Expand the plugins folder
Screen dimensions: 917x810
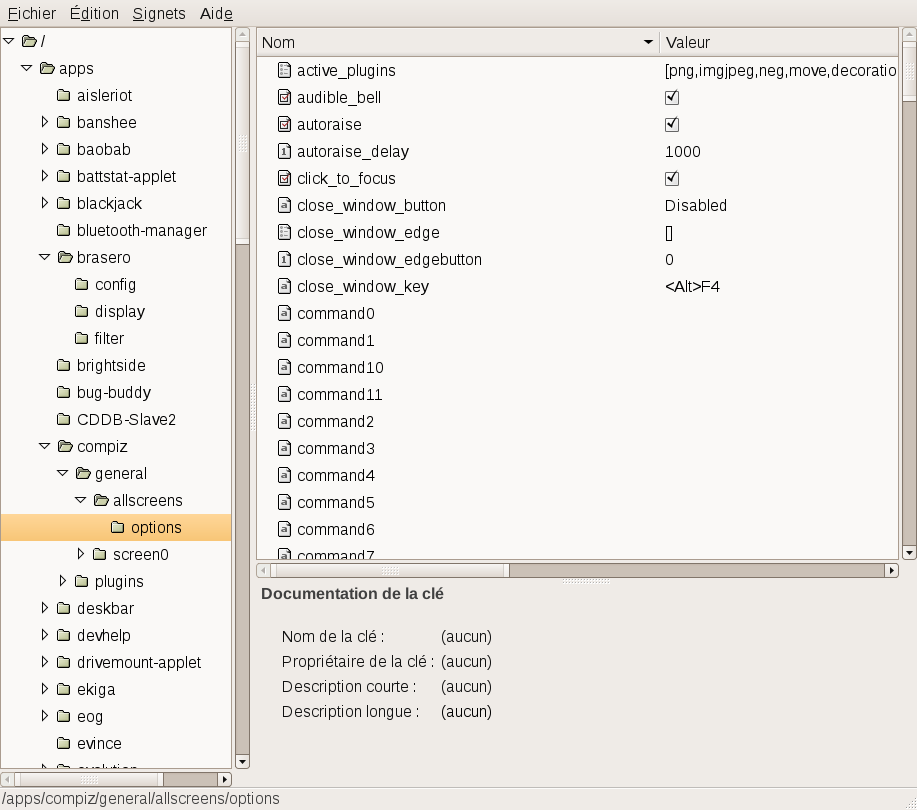(63, 580)
